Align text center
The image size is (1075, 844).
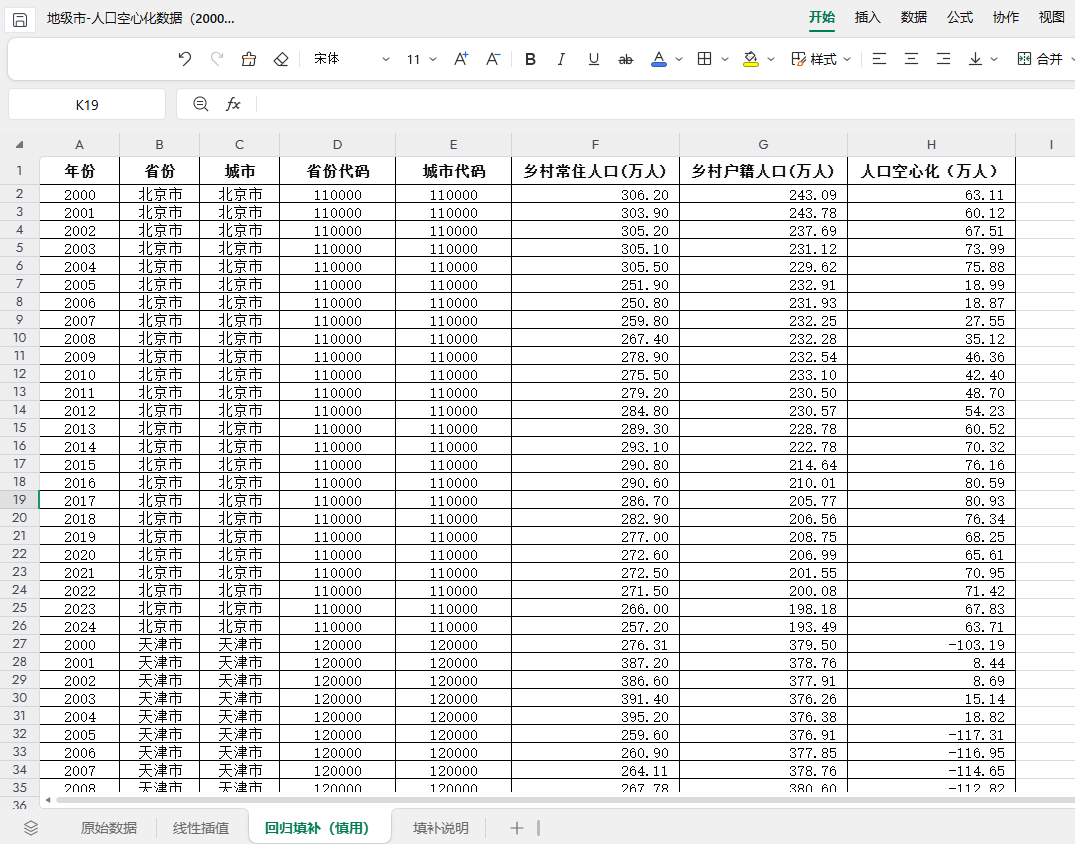pyautogui.click(x=911, y=59)
